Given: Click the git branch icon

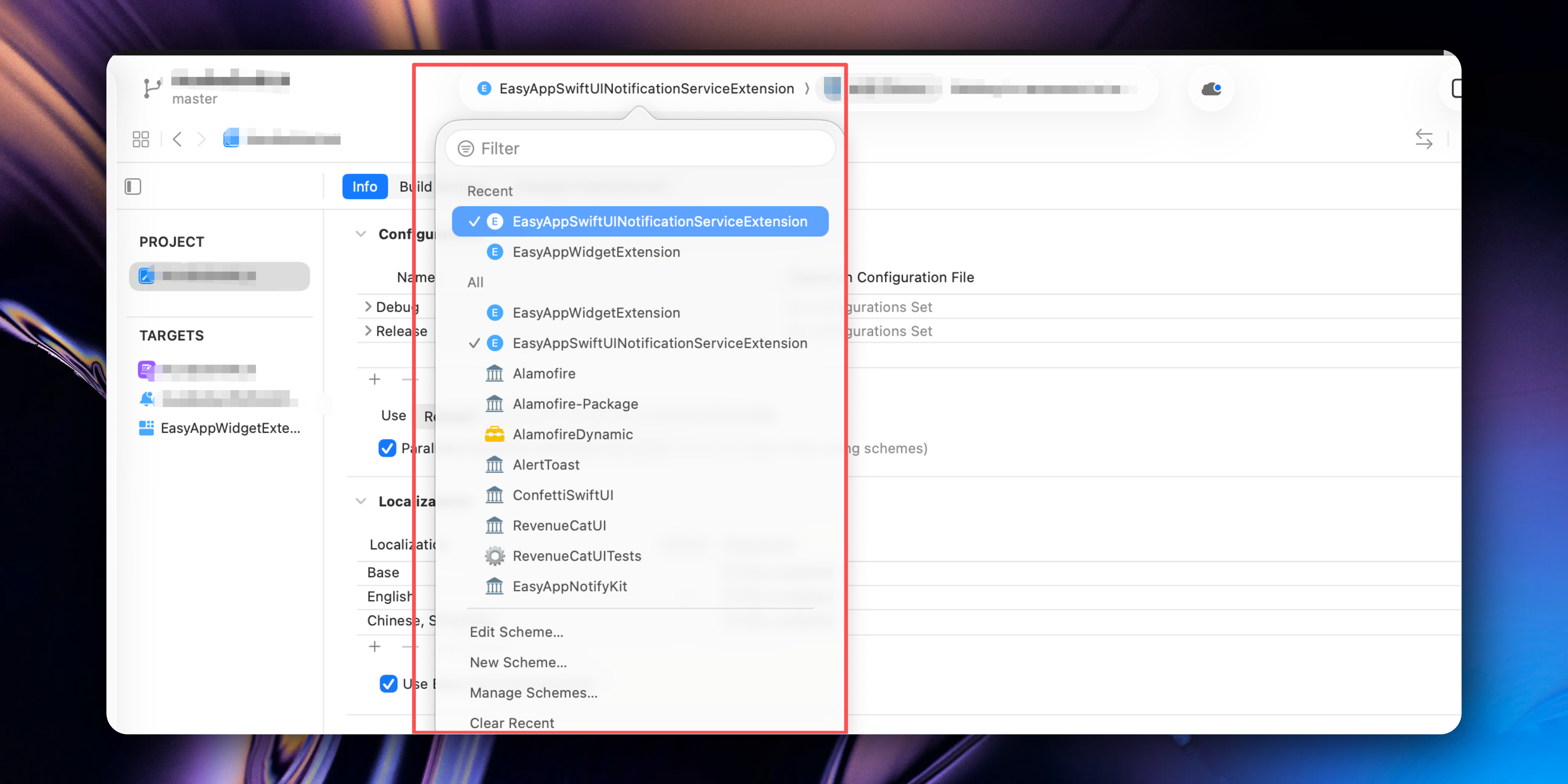Looking at the screenshot, I should click(151, 88).
